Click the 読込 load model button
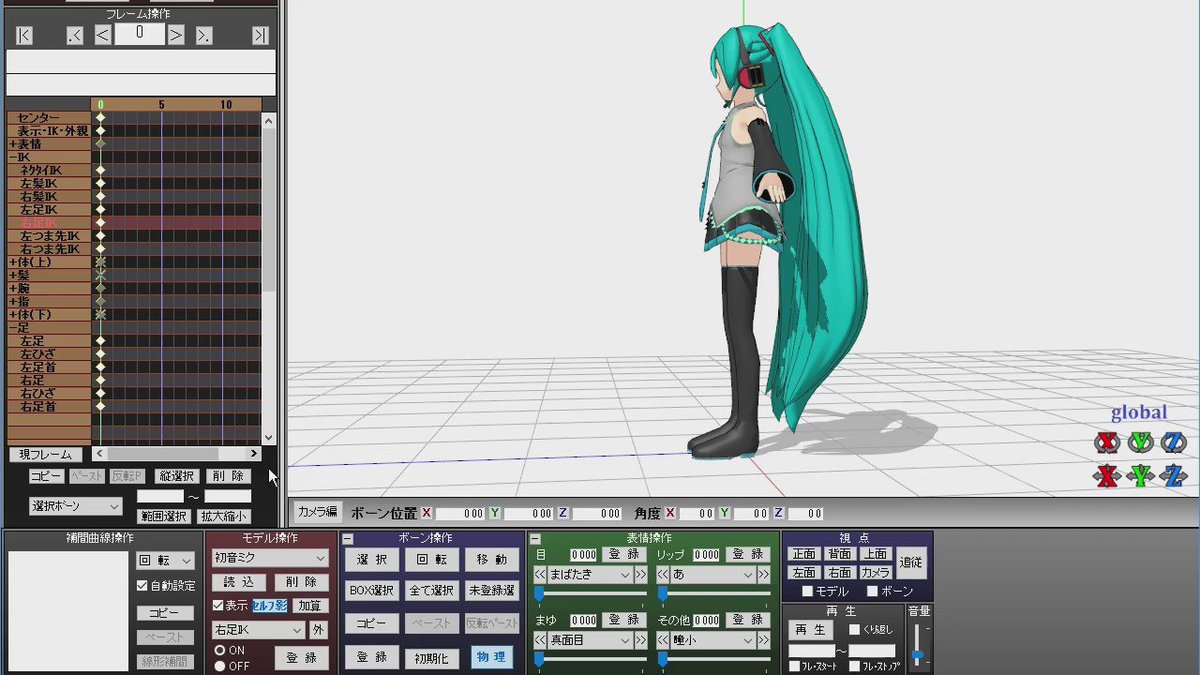The image size is (1200, 675). click(239, 582)
